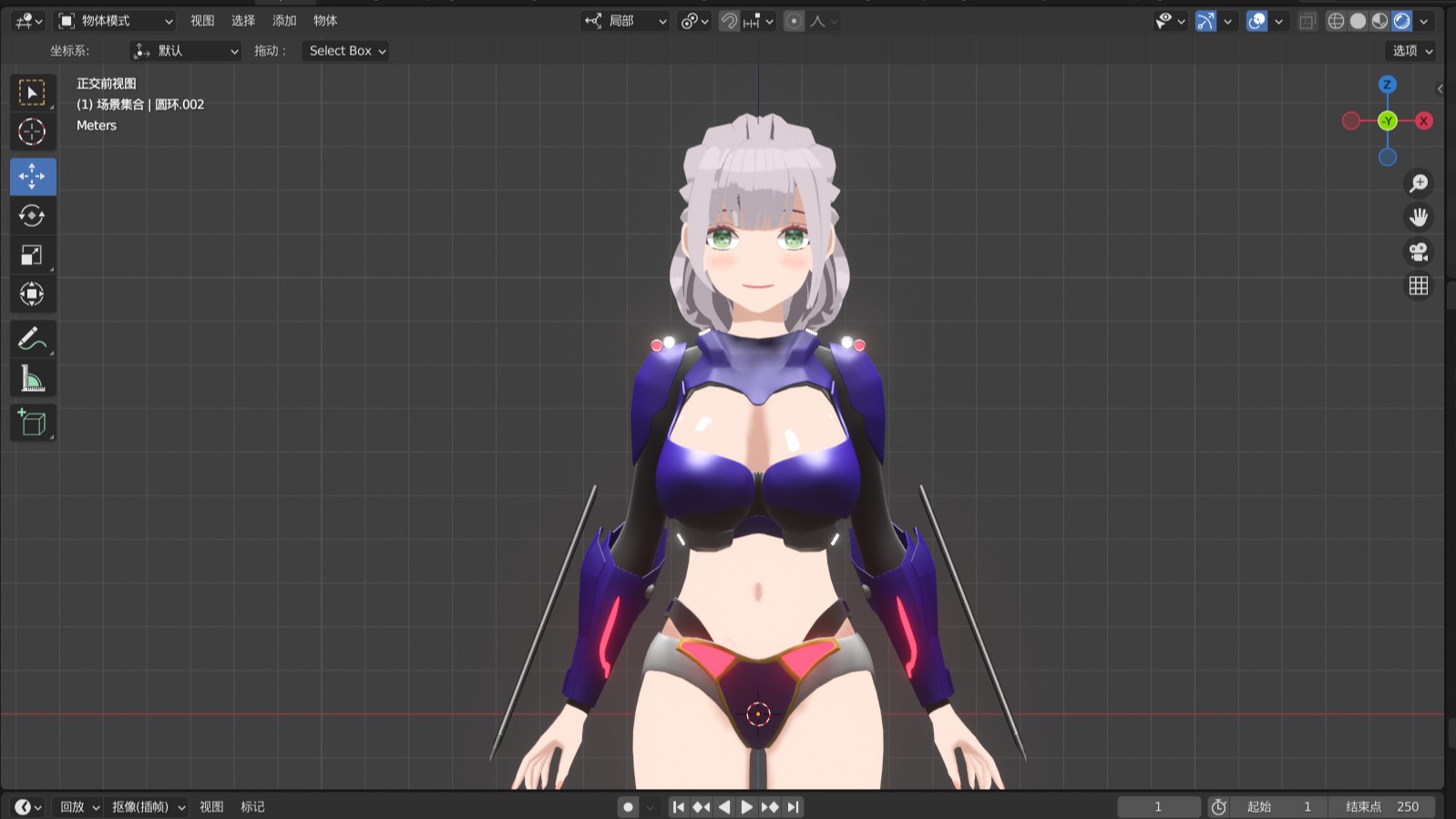Open the 添加 (Add) menu
Screen dimensions: 1456x819
284,21
